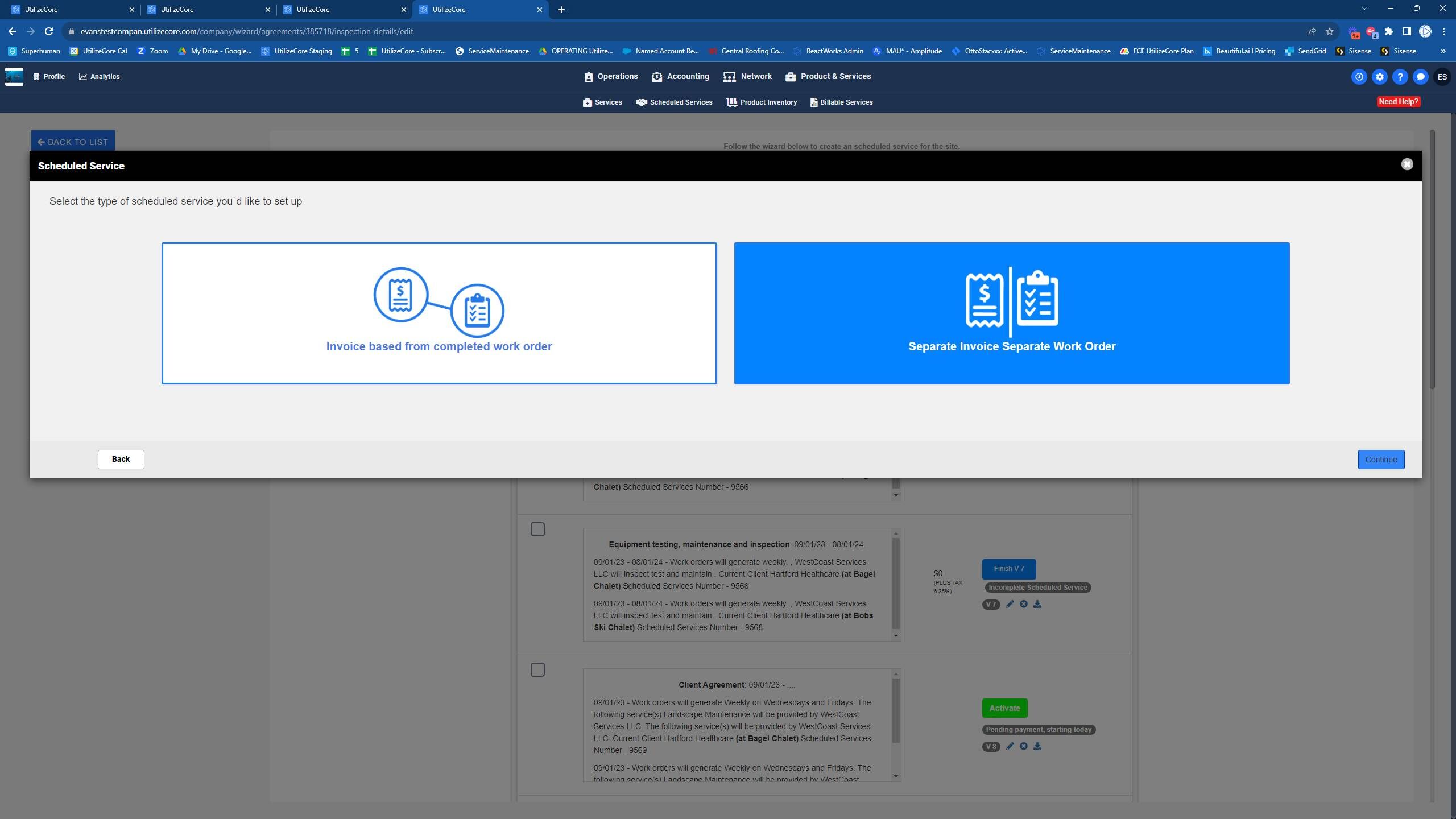Open the Scheduled Services sub-tab
The height and width of the screenshot is (819, 1456).
click(x=674, y=102)
